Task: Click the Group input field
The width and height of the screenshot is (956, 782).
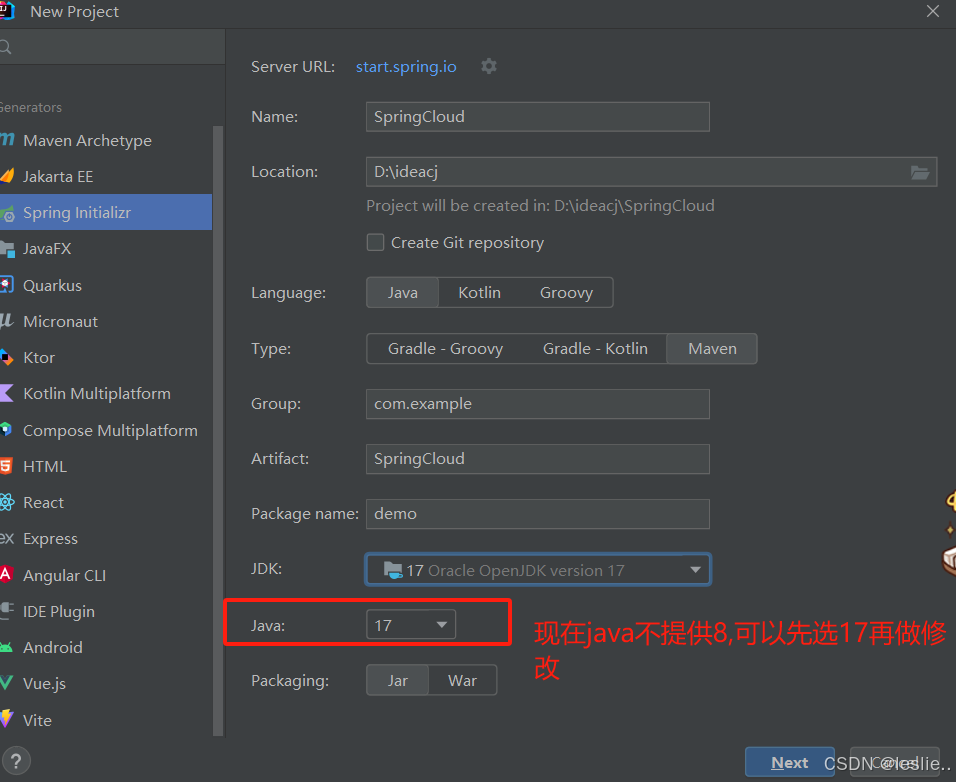Action: [538, 403]
